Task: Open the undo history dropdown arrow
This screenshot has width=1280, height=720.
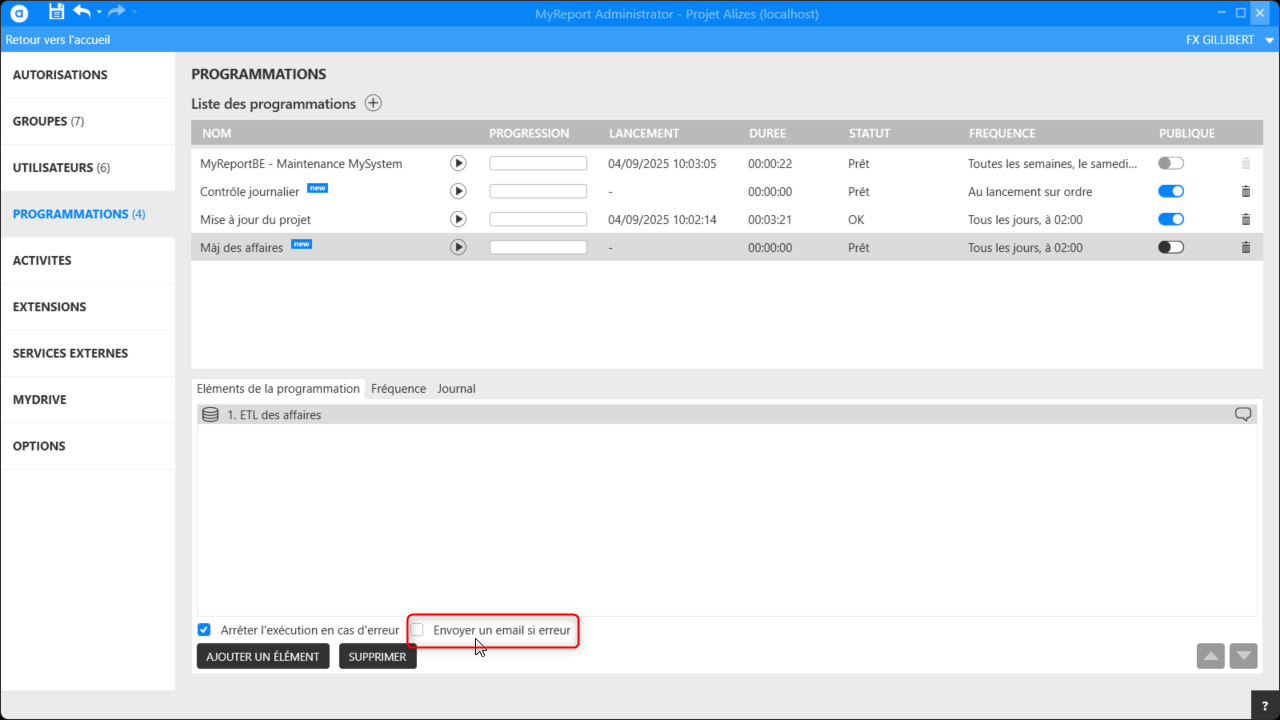Action: coord(99,13)
